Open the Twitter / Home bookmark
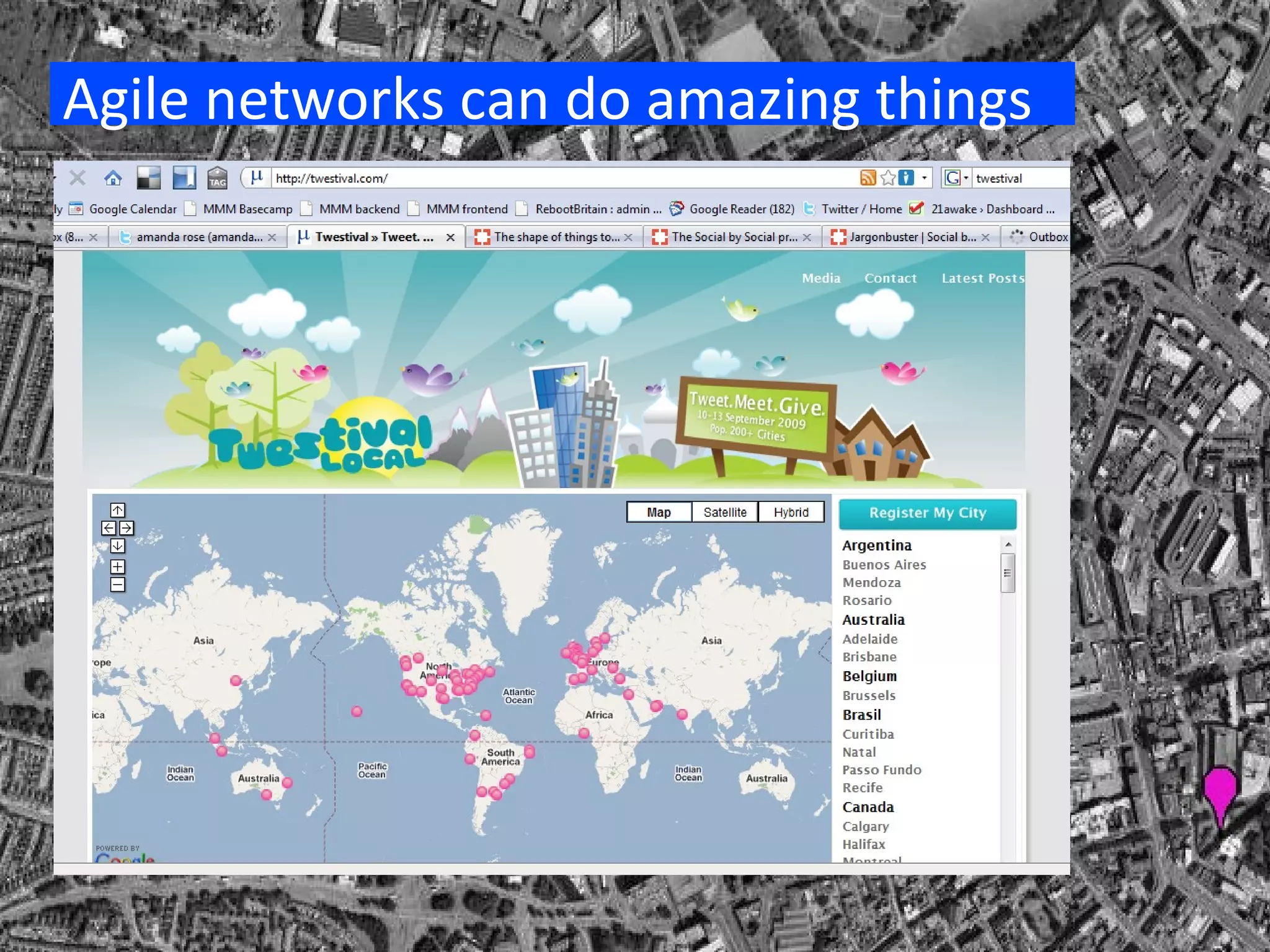 [853, 209]
